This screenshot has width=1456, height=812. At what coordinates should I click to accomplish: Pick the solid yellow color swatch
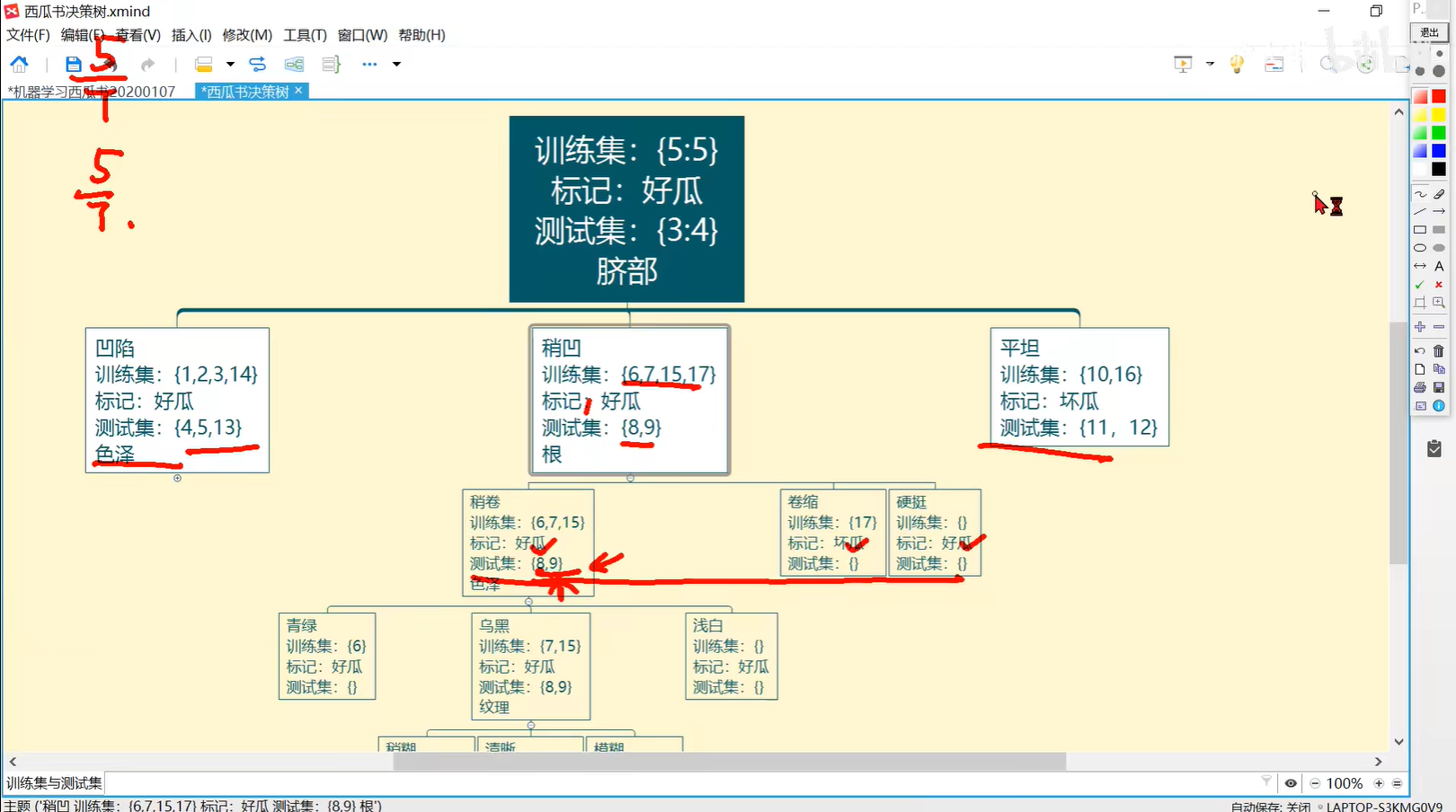point(1439,114)
